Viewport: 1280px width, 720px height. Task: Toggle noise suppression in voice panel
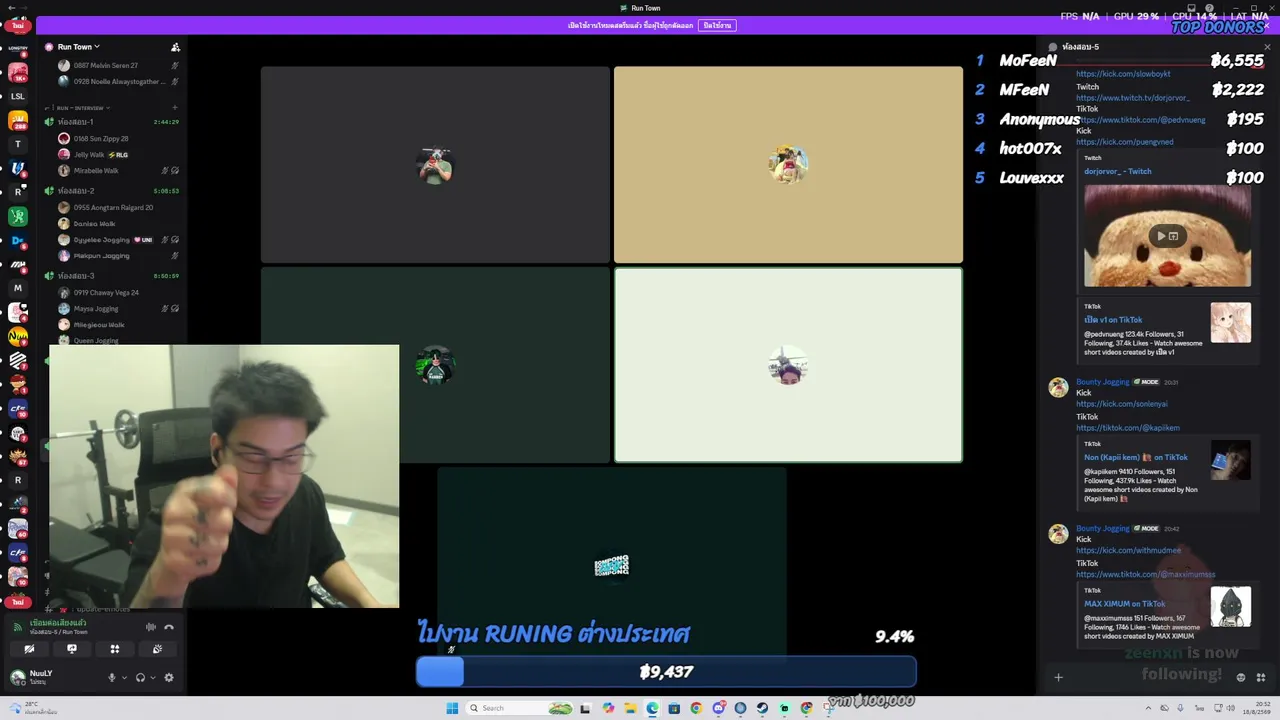click(151, 627)
